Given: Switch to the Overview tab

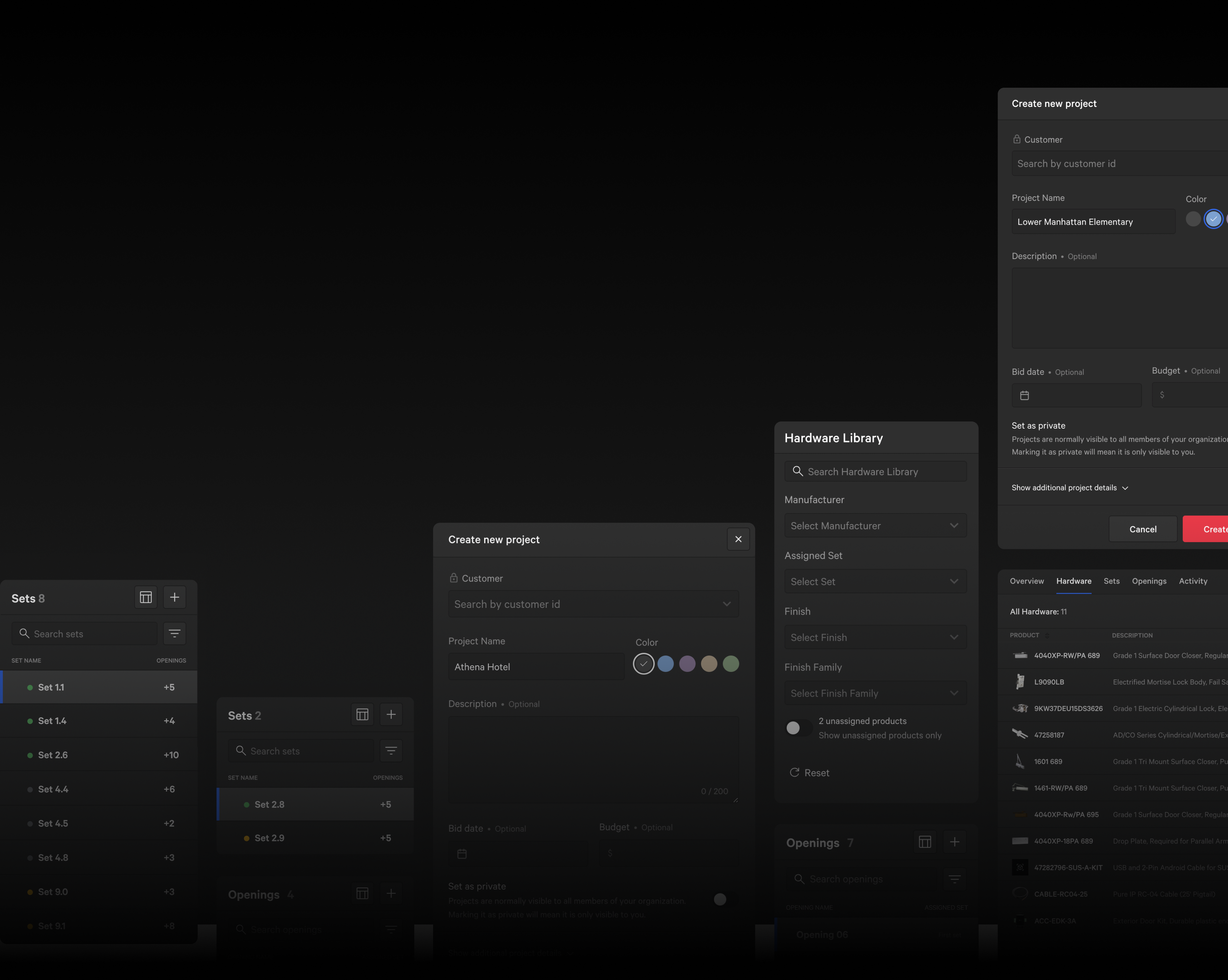Looking at the screenshot, I should click(1027, 581).
